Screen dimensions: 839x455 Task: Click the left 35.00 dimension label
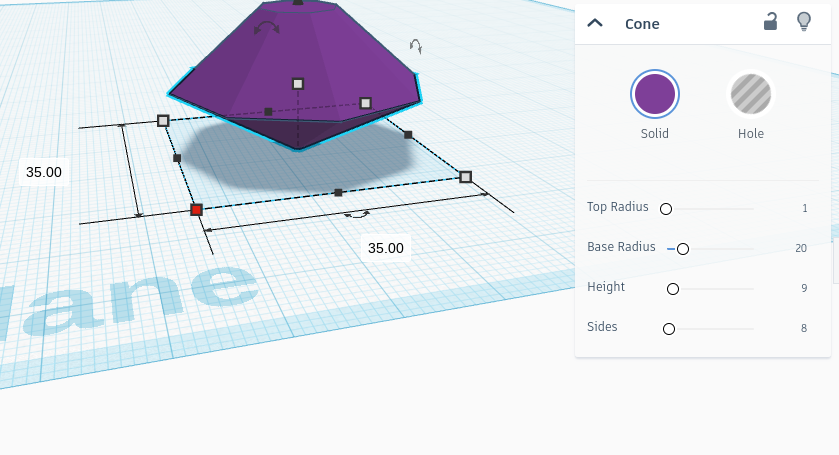(44, 172)
